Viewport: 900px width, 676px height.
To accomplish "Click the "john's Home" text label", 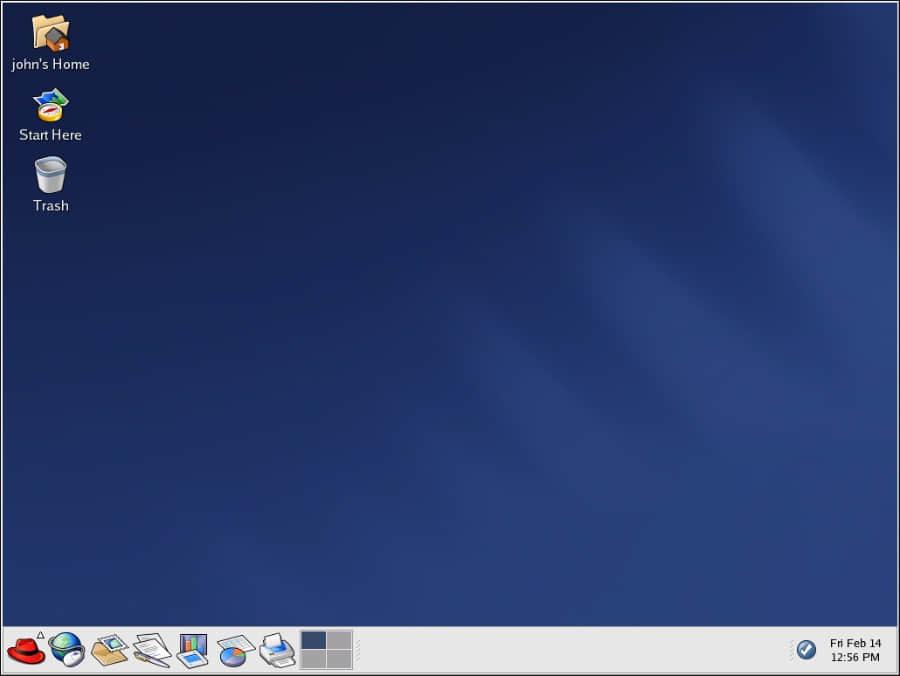I will [50, 64].
